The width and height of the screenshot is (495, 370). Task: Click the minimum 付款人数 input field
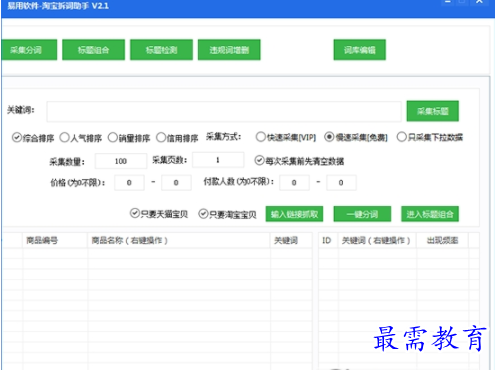point(294,183)
